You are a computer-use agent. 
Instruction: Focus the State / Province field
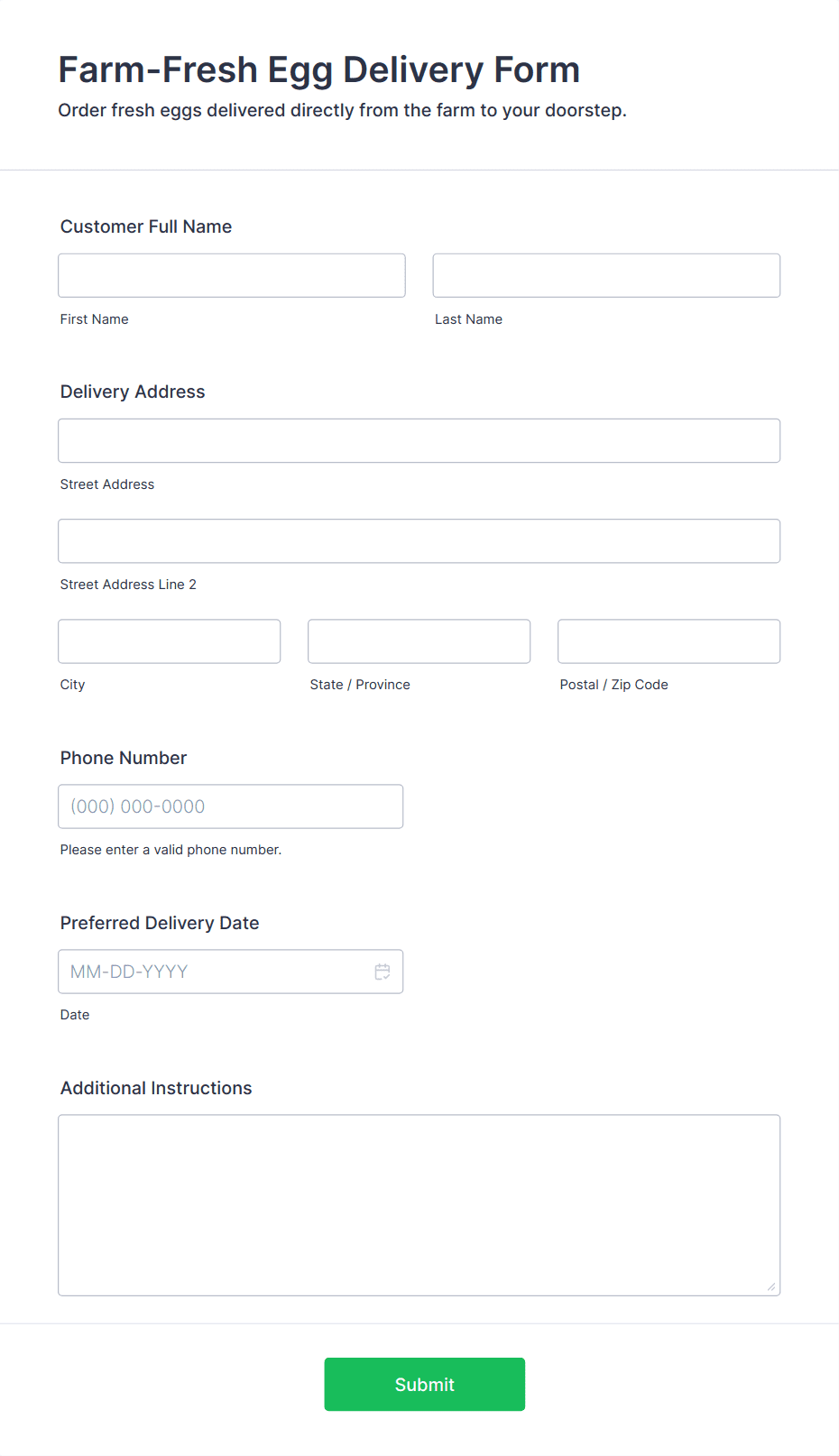pyautogui.click(x=419, y=641)
